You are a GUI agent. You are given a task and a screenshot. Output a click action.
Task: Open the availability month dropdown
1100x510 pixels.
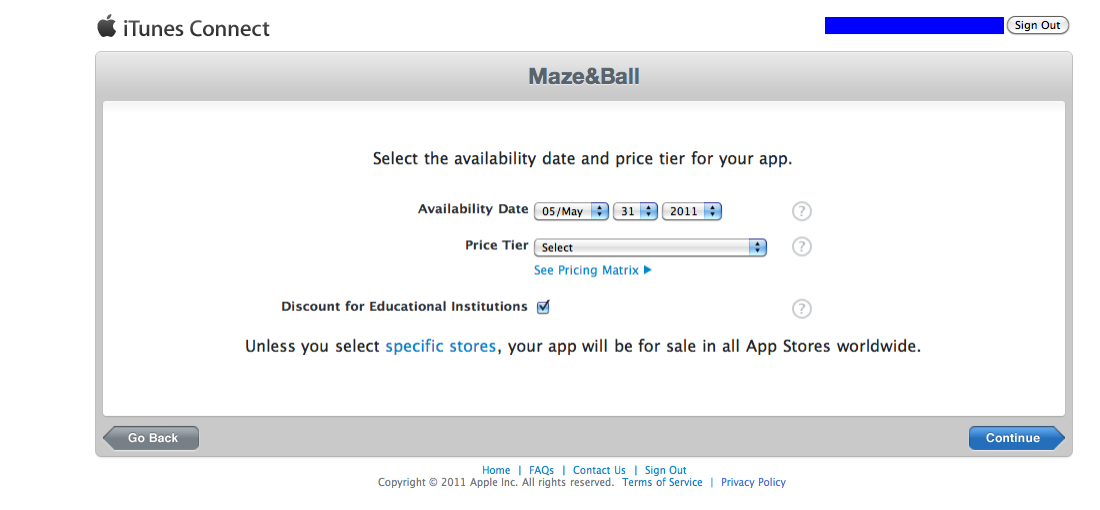572,211
